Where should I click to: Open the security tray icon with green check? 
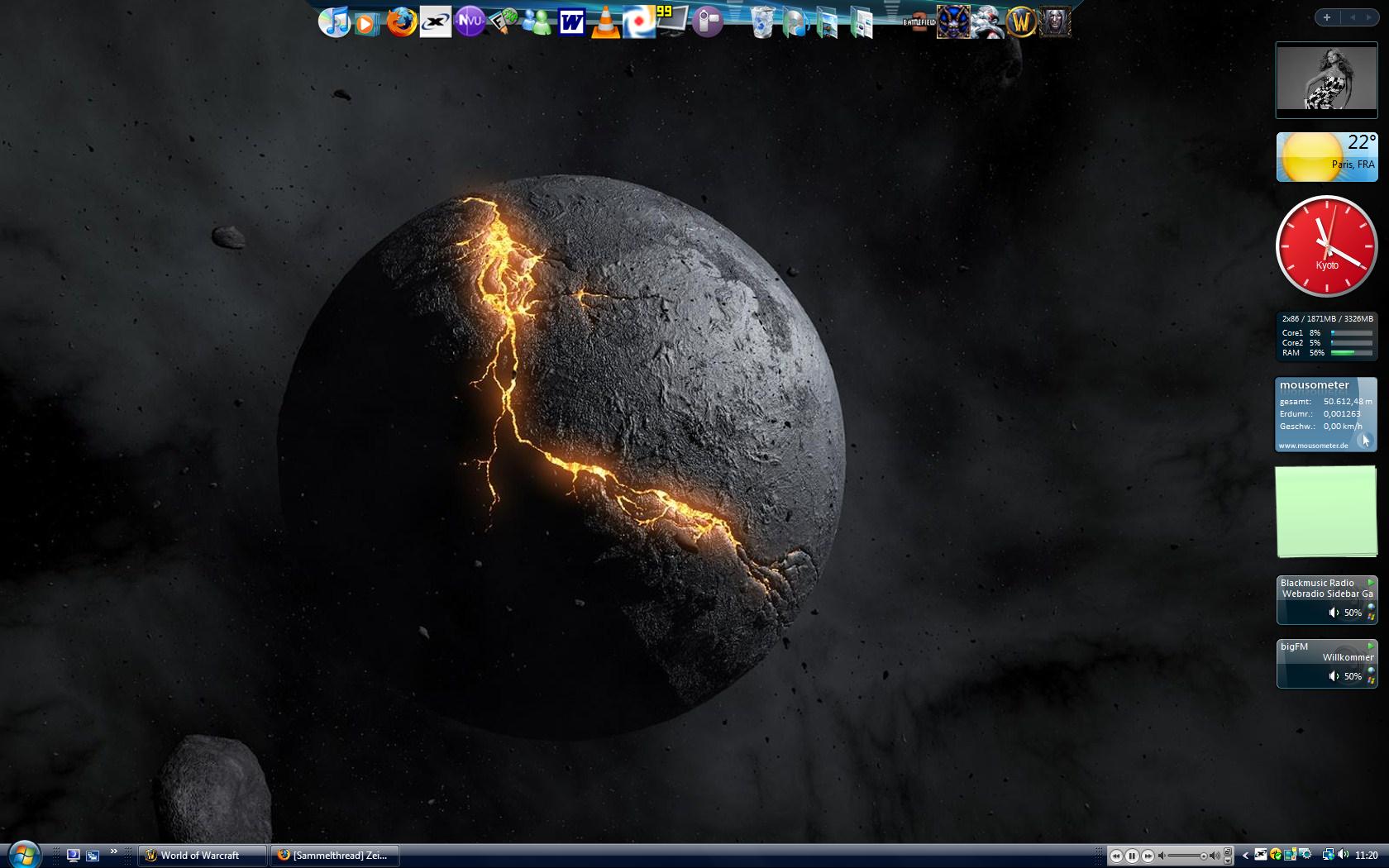click(1276, 855)
